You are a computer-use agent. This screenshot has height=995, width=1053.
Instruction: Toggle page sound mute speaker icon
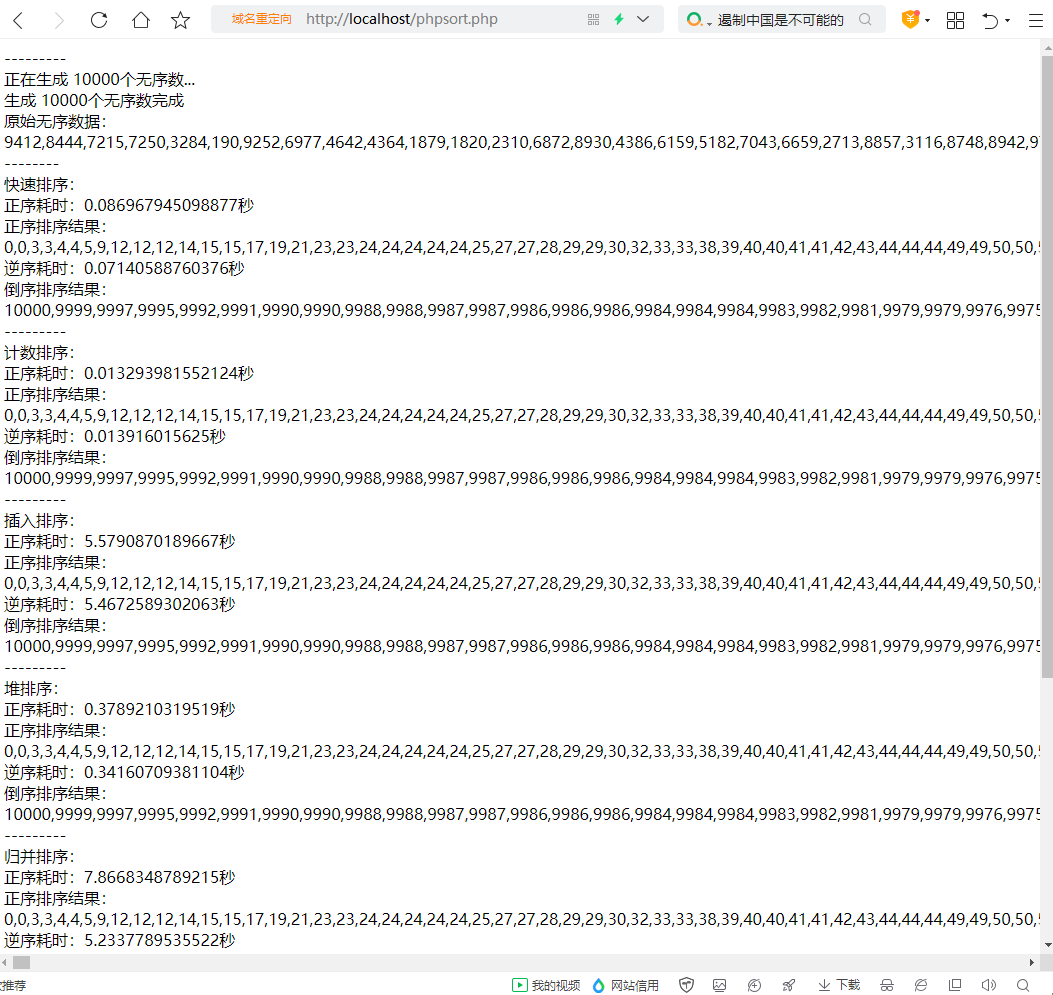(x=989, y=985)
